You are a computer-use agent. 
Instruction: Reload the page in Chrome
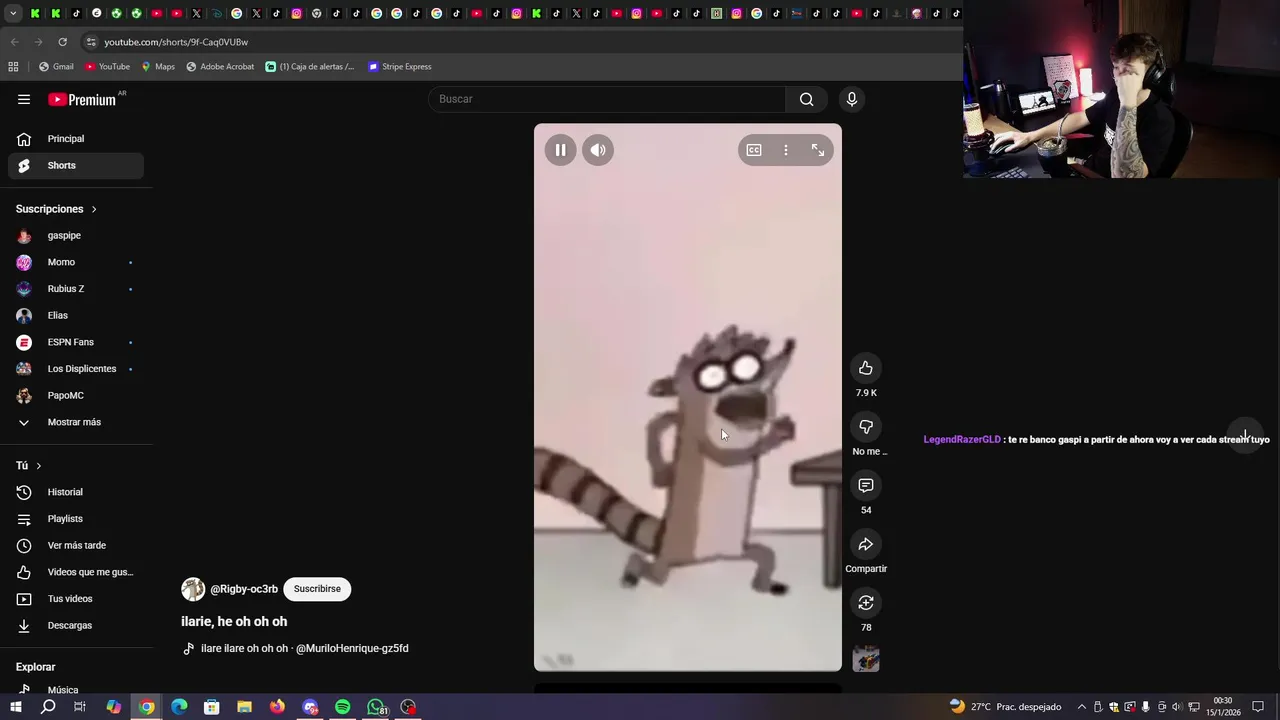tap(62, 42)
